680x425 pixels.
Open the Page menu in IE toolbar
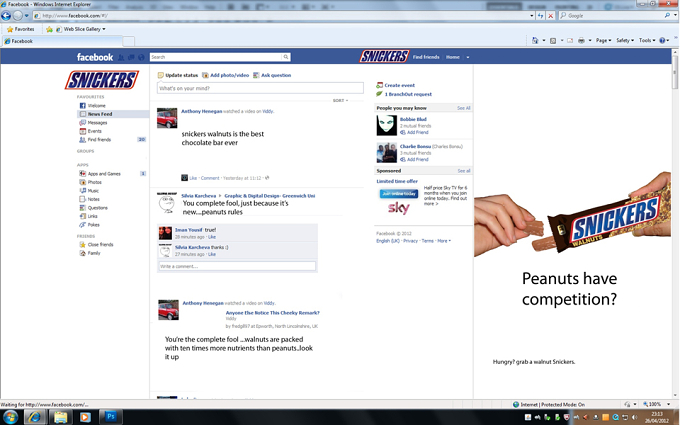coord(603,40)
